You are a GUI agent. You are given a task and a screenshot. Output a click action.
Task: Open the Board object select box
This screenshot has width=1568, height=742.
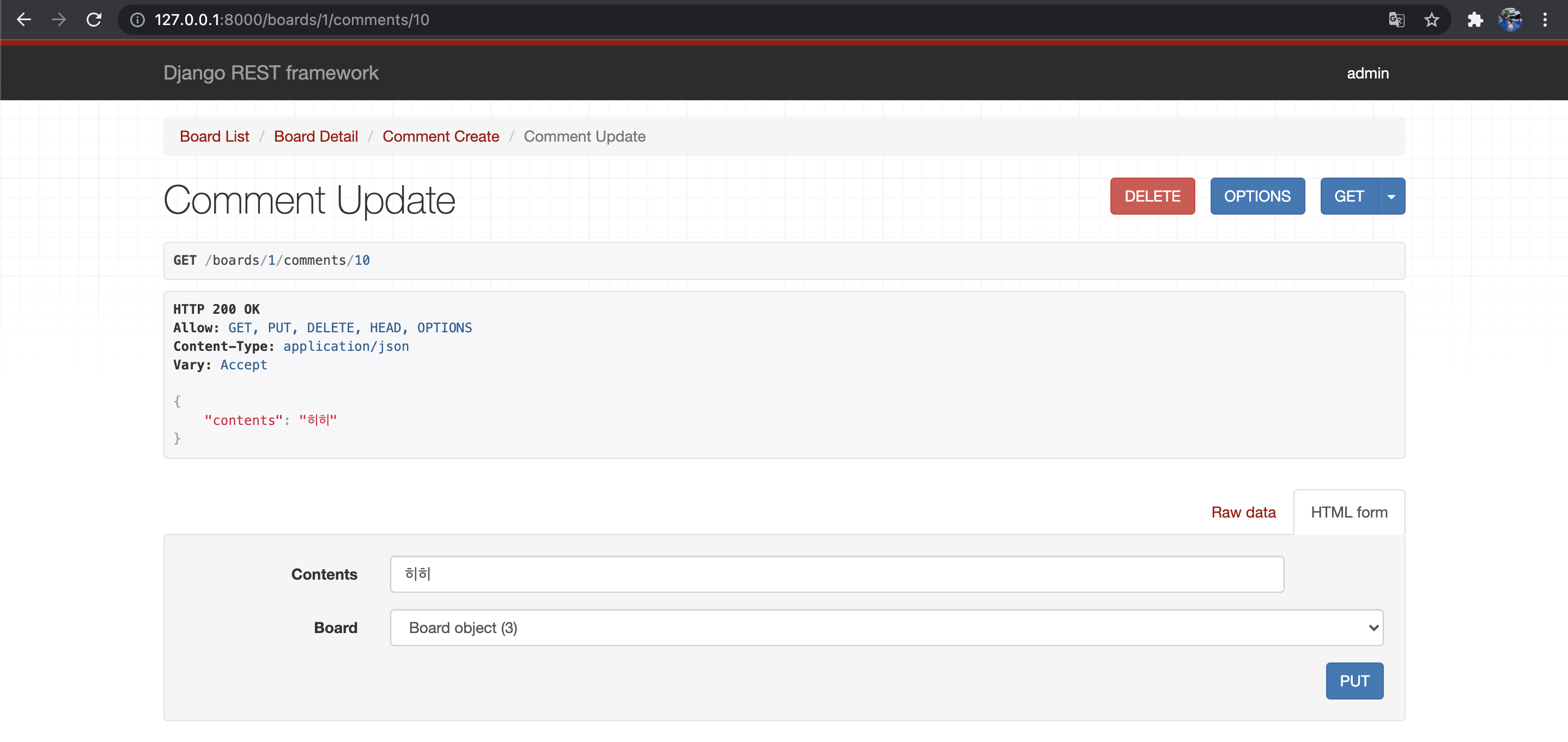click(886, 628)
